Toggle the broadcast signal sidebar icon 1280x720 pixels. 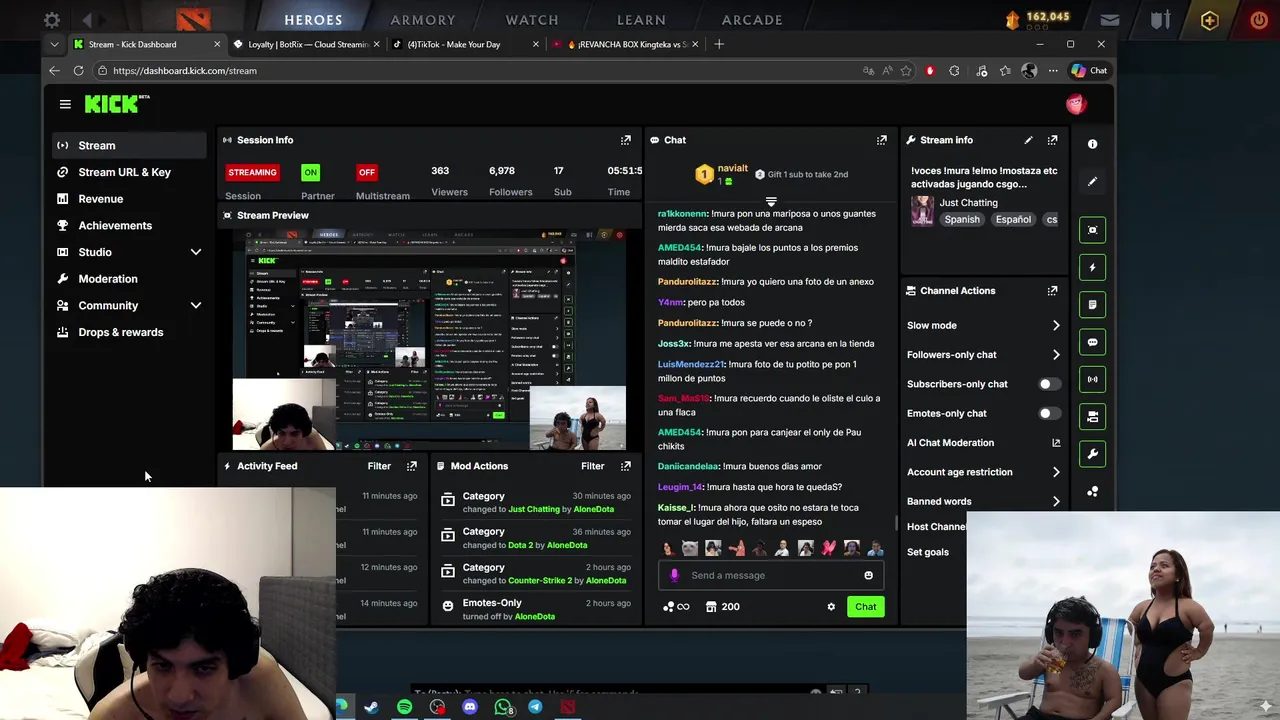pos(1092,379)
